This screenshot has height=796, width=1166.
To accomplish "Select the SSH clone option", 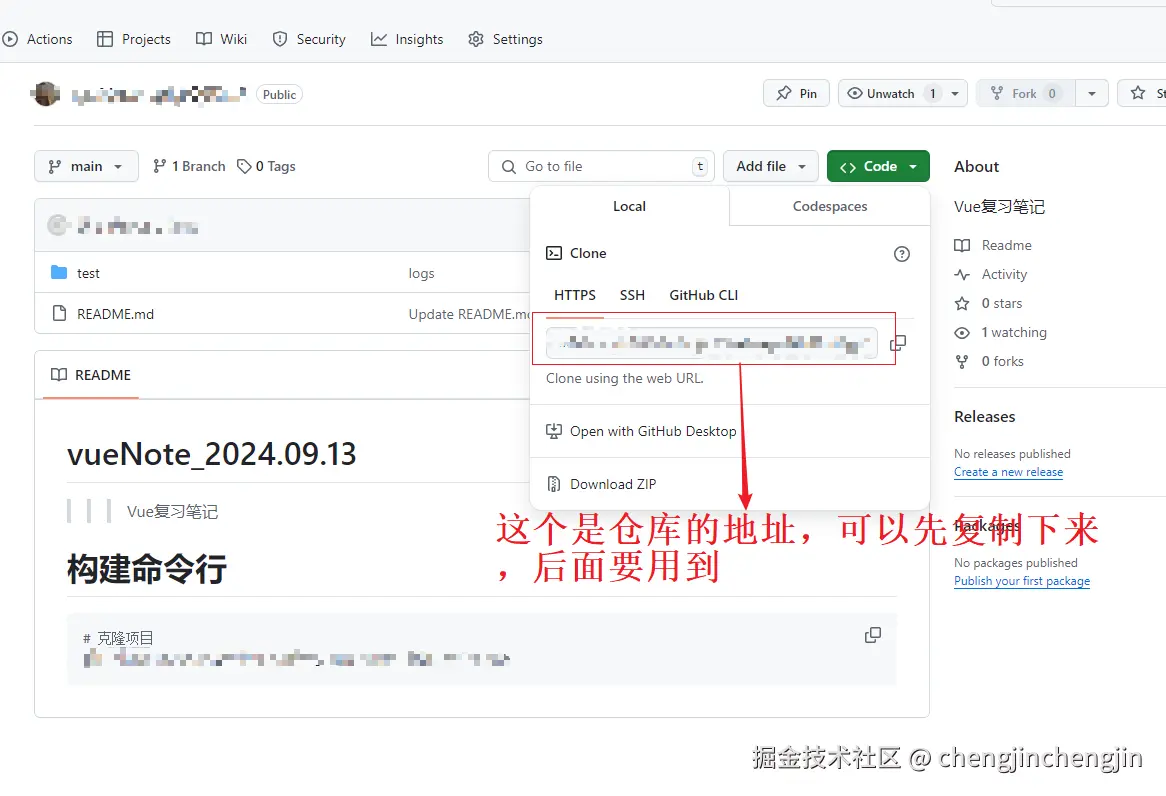I will (x=632, y=295).
